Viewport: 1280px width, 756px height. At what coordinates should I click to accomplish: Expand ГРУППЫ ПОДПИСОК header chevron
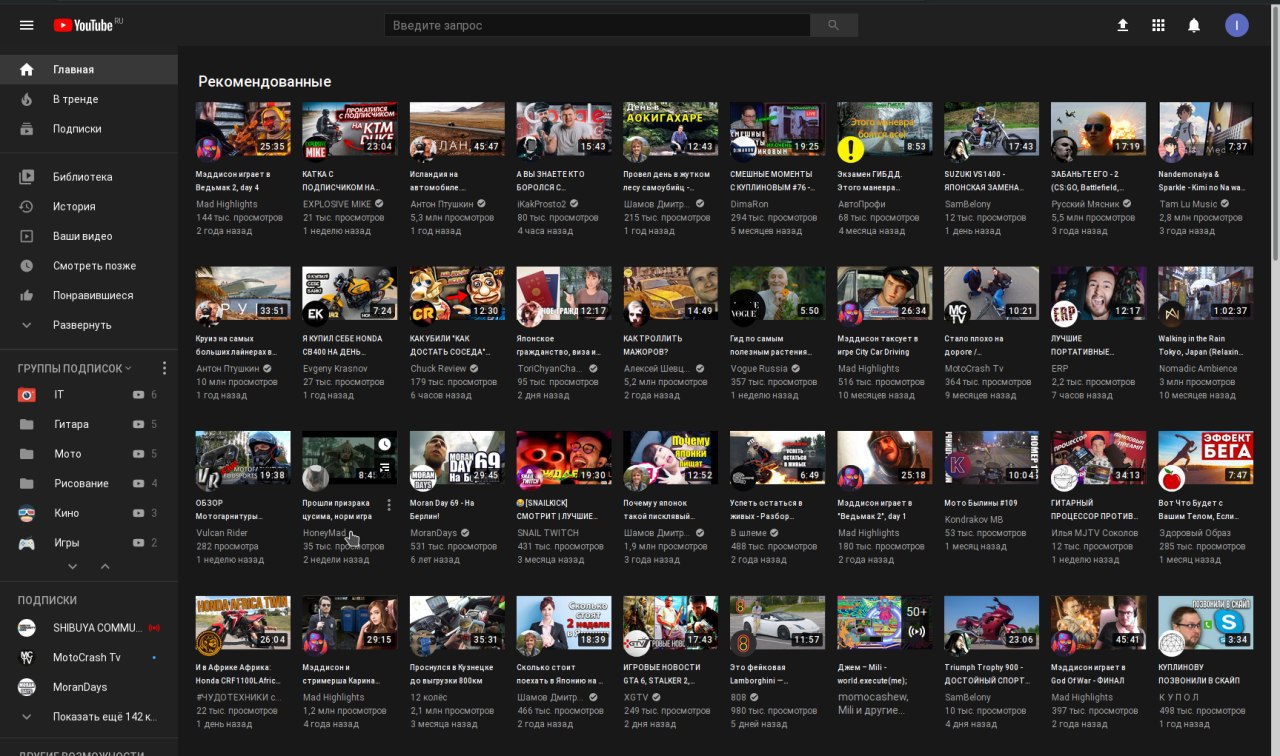pos(128,369)
